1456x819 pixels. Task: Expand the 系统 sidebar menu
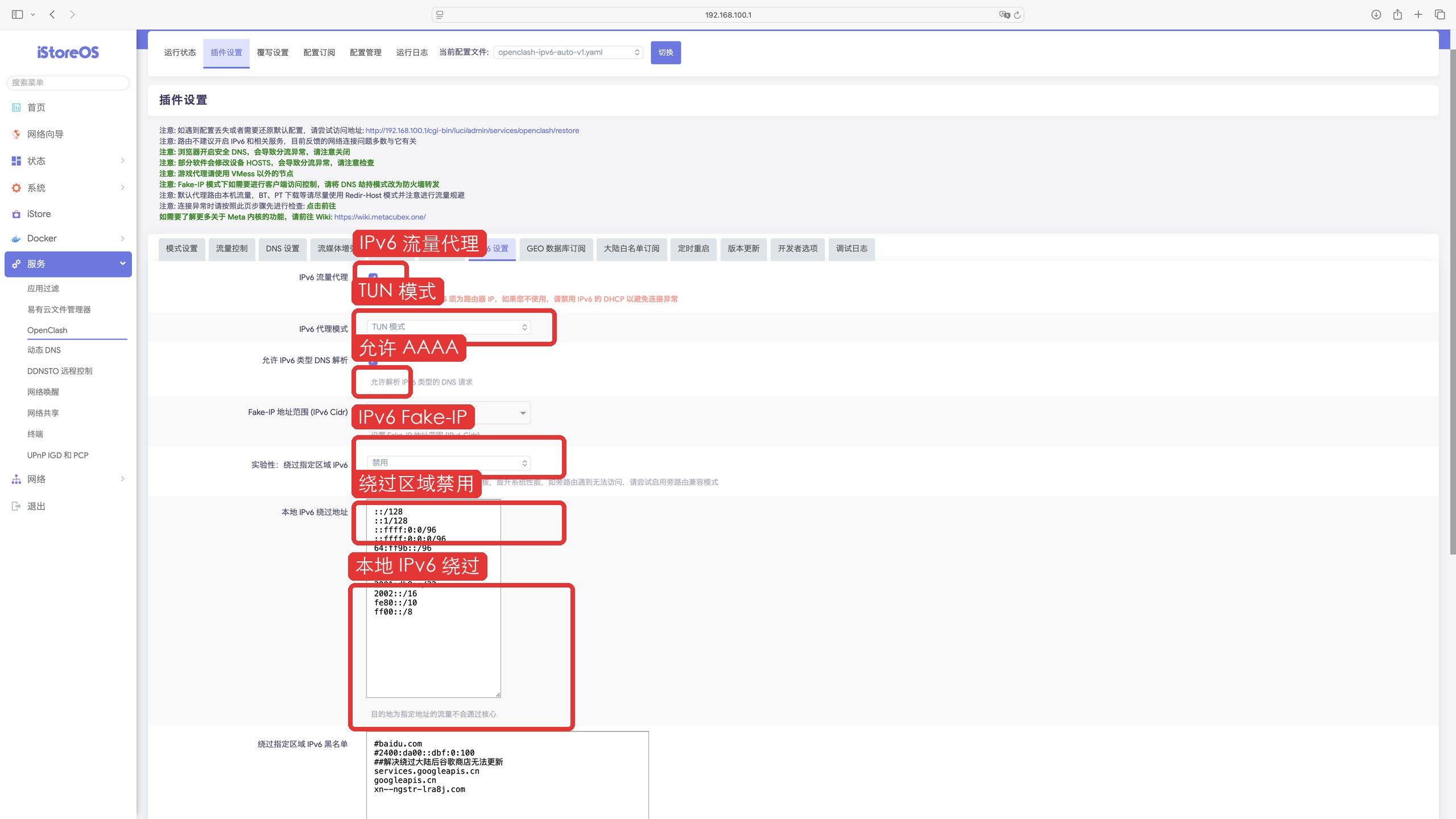click(x=68, y=188)
